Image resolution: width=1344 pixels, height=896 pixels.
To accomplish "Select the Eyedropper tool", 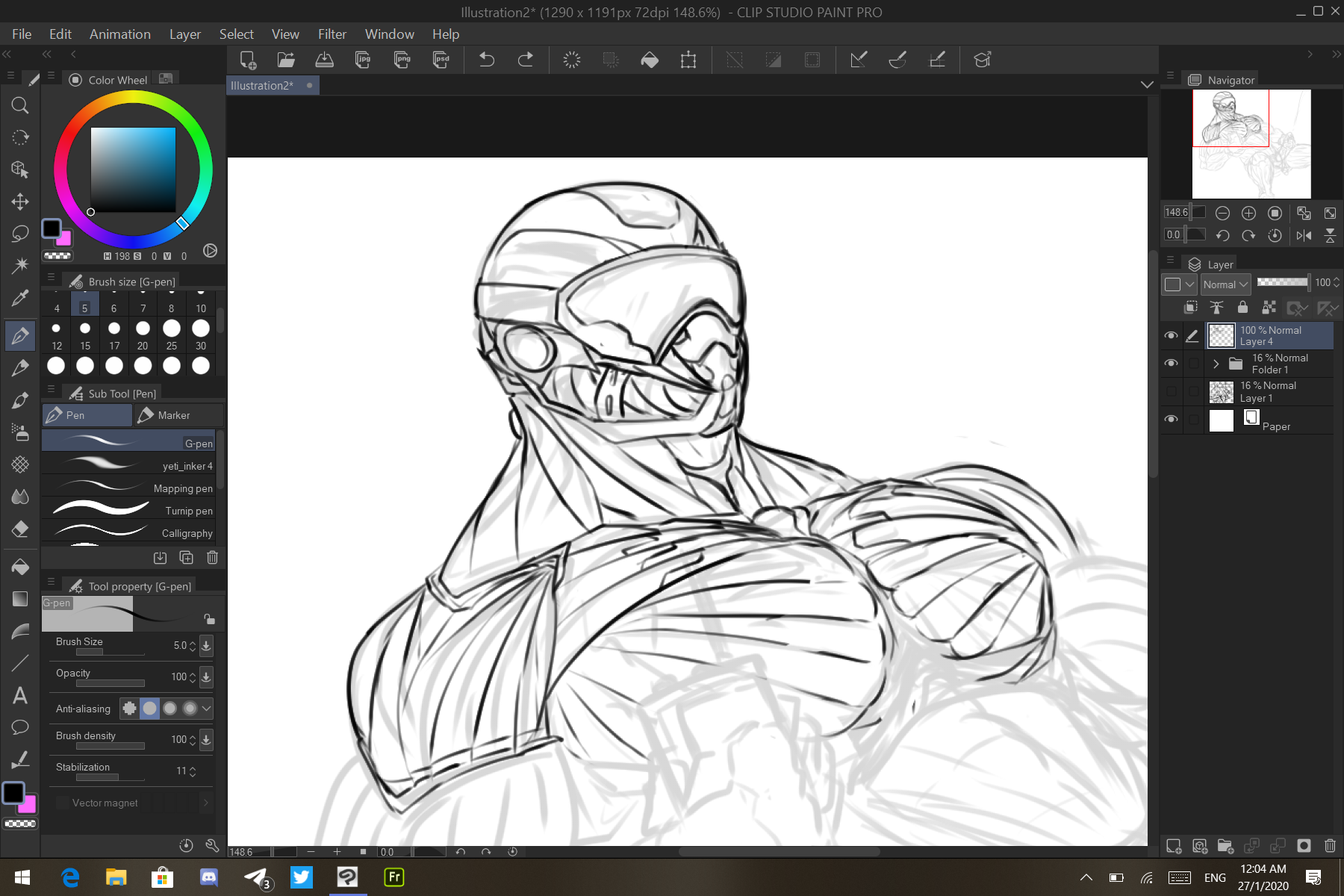I will click(x=20, y=298).
